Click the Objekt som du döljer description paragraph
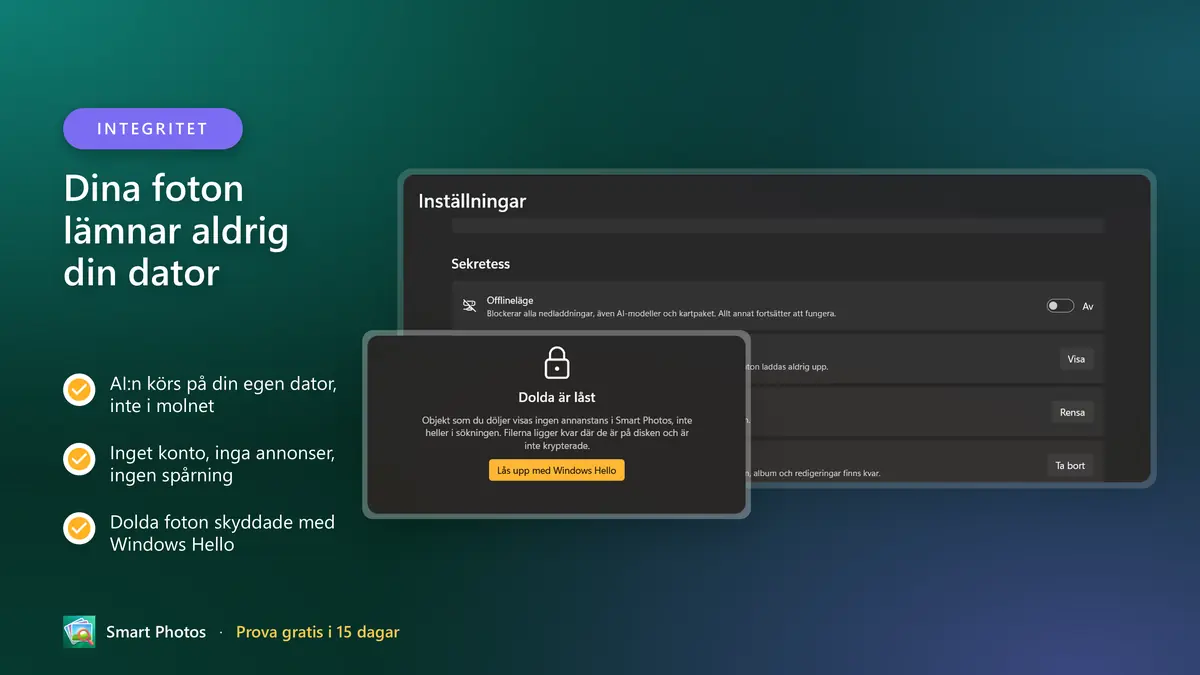1200x675 pixels. [557, 433]
